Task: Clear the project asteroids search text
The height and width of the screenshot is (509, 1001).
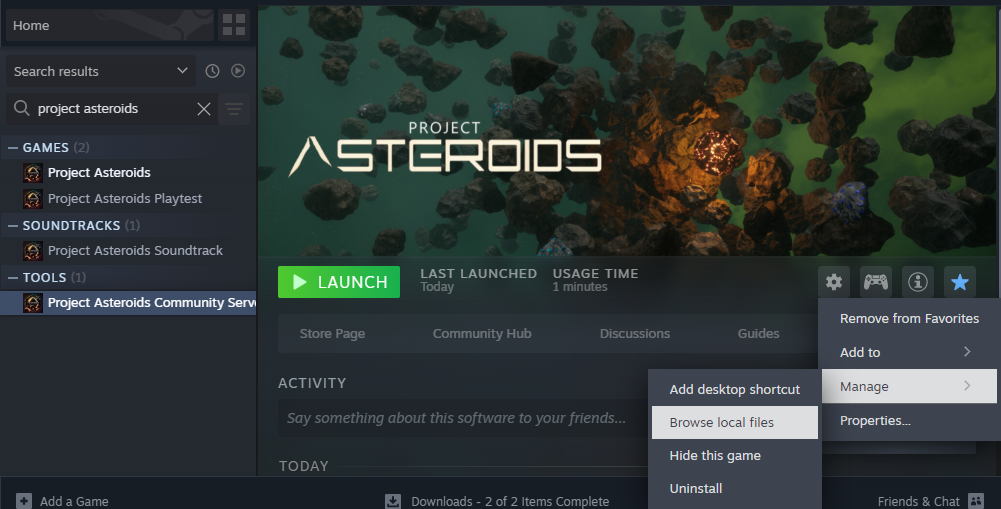Action: click(x=204, y=109)
